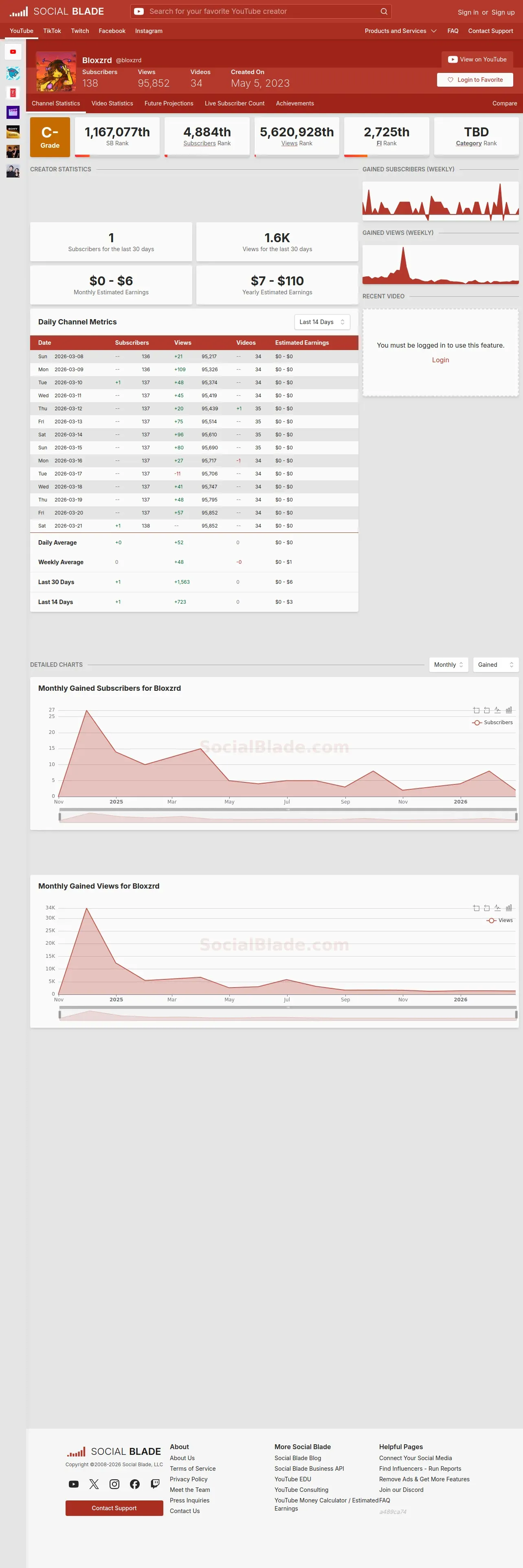Open the Gained chart type dropdown
The height and width of the screenshot is (1568, 523).
point(496,665)
